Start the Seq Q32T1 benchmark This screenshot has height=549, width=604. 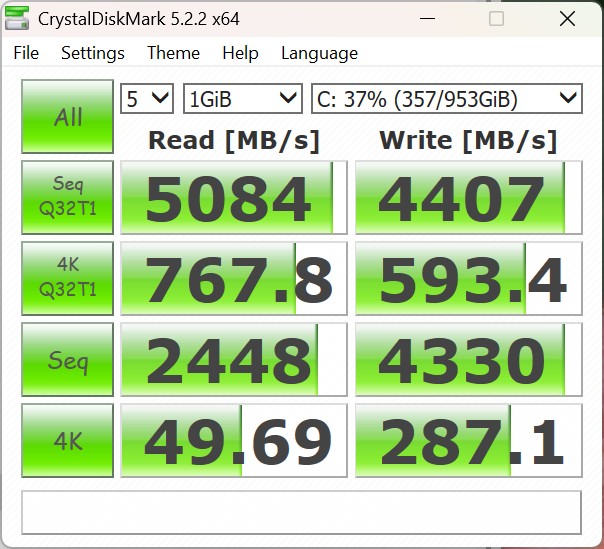coord(67,197)
